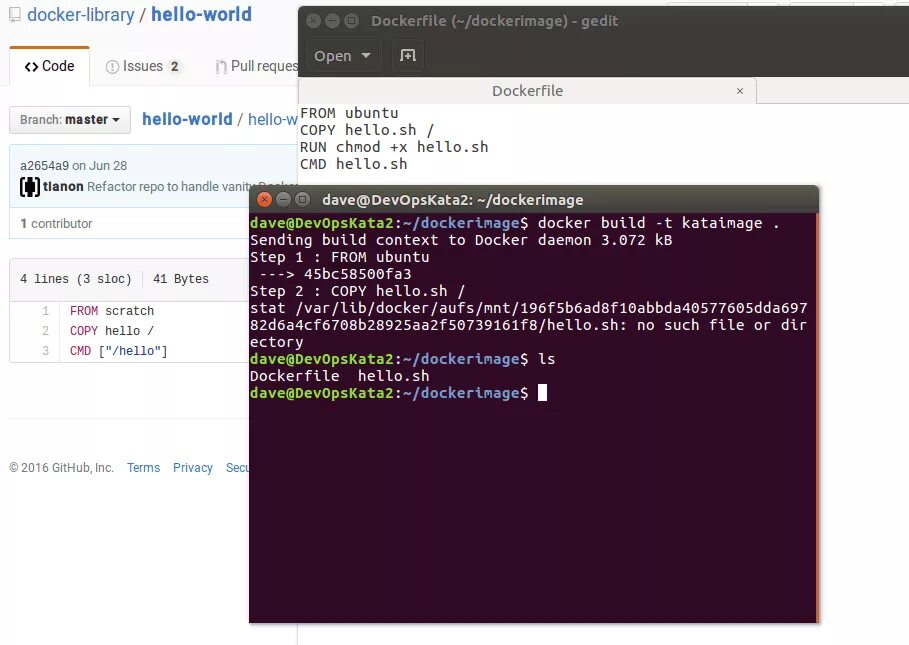Expand the Branch: master dropdown
This screenshot has width=909, height=645.
70,119
